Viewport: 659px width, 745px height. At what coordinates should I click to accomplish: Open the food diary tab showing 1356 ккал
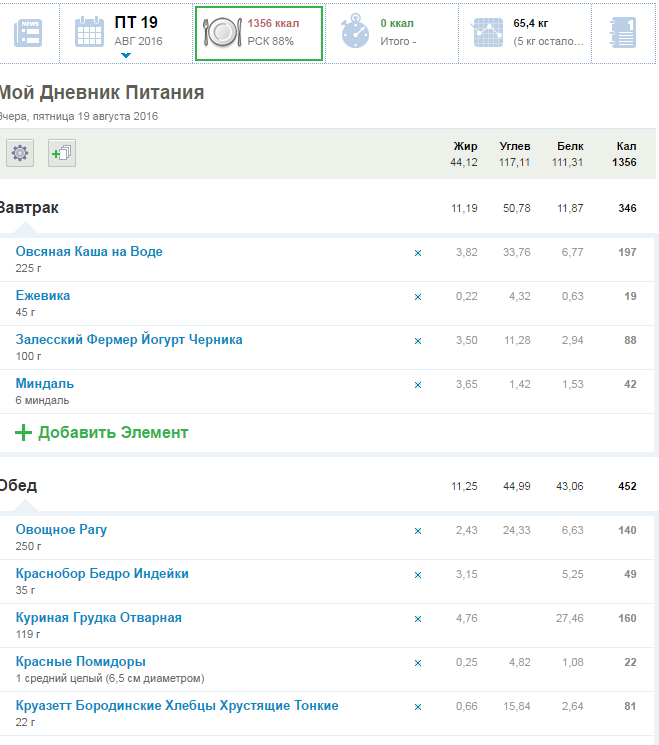point(259,33)
